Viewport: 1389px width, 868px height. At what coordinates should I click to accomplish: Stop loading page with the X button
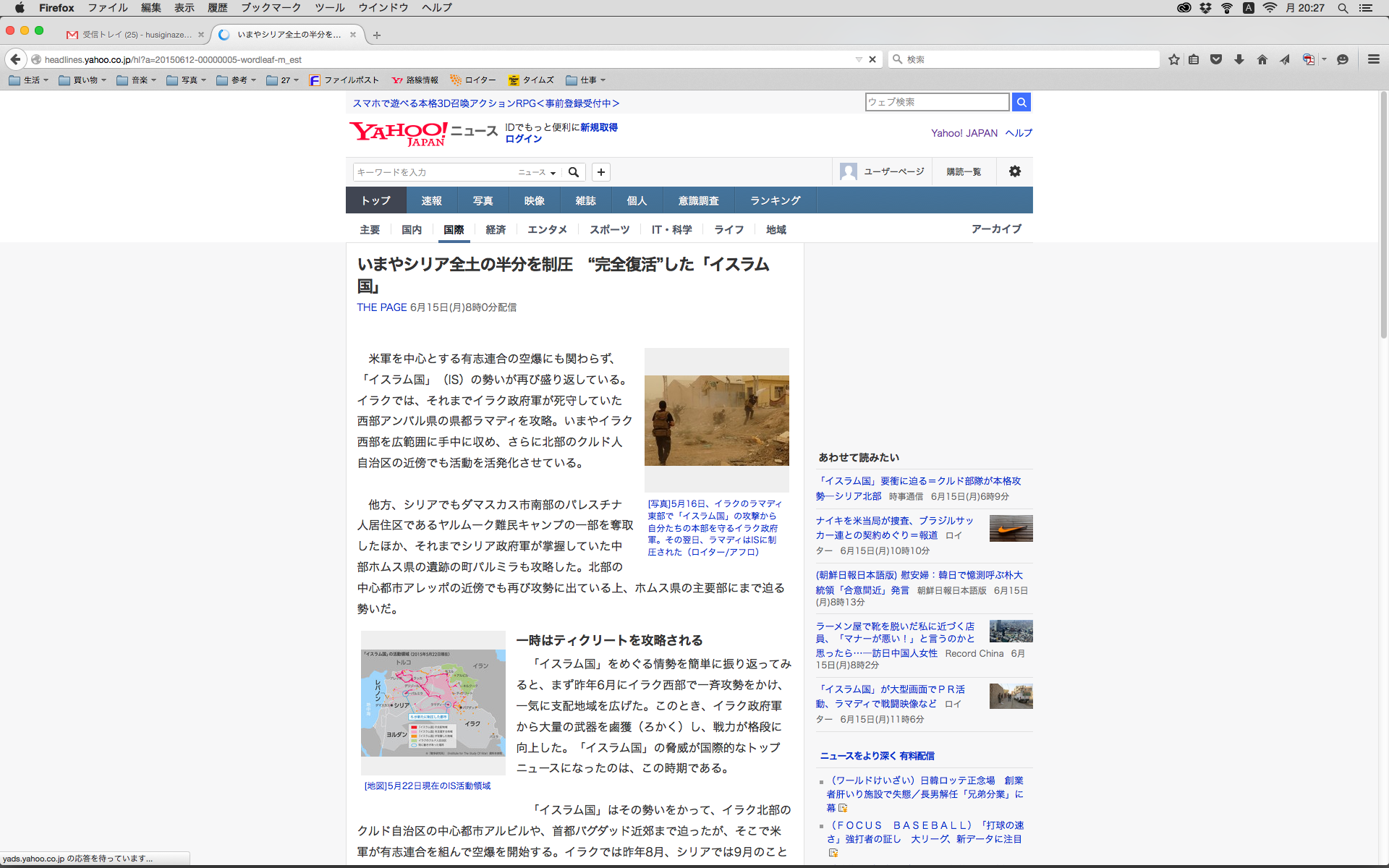pyautogui.click(x=872, y=59)
